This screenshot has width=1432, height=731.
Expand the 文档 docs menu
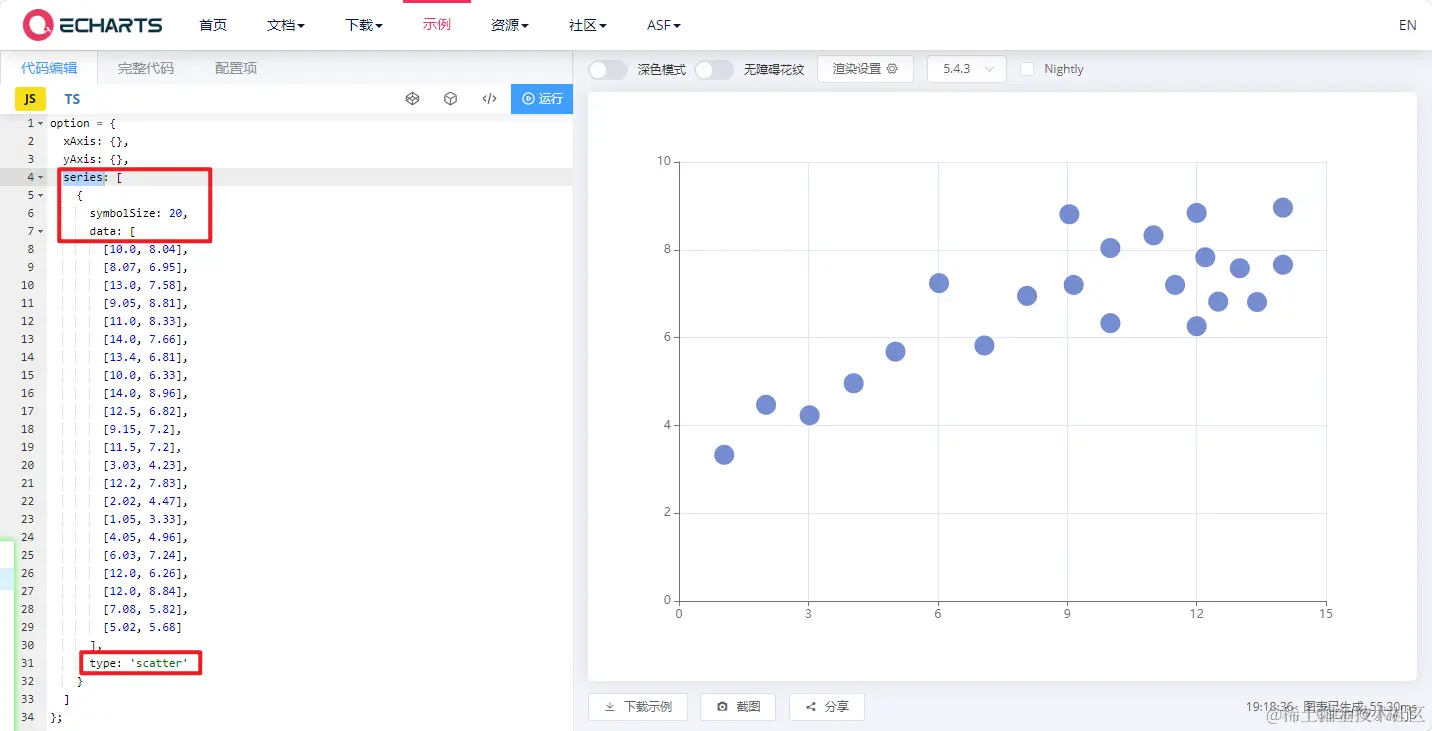[286, 25]
